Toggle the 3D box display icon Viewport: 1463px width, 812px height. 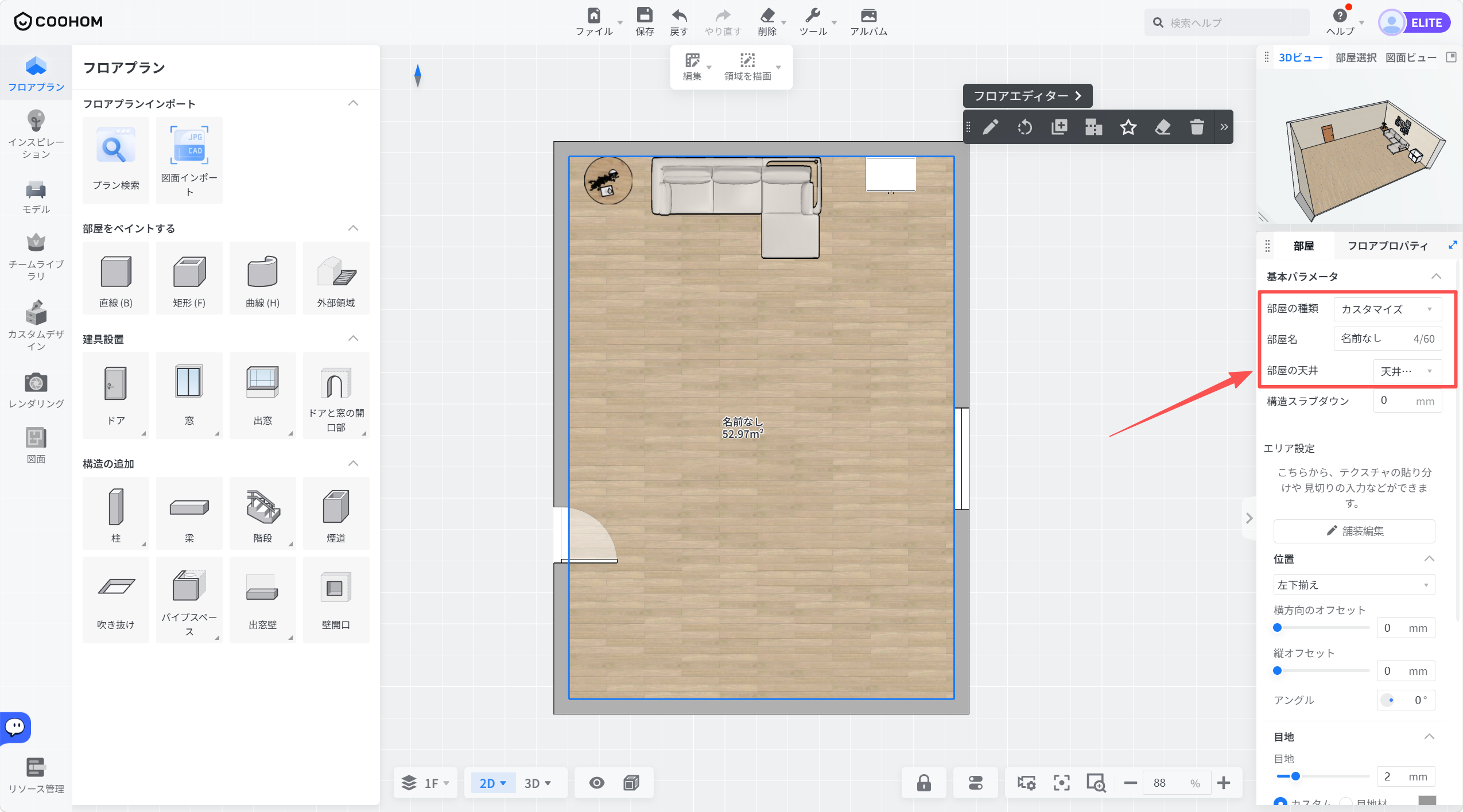pos(631,783)
